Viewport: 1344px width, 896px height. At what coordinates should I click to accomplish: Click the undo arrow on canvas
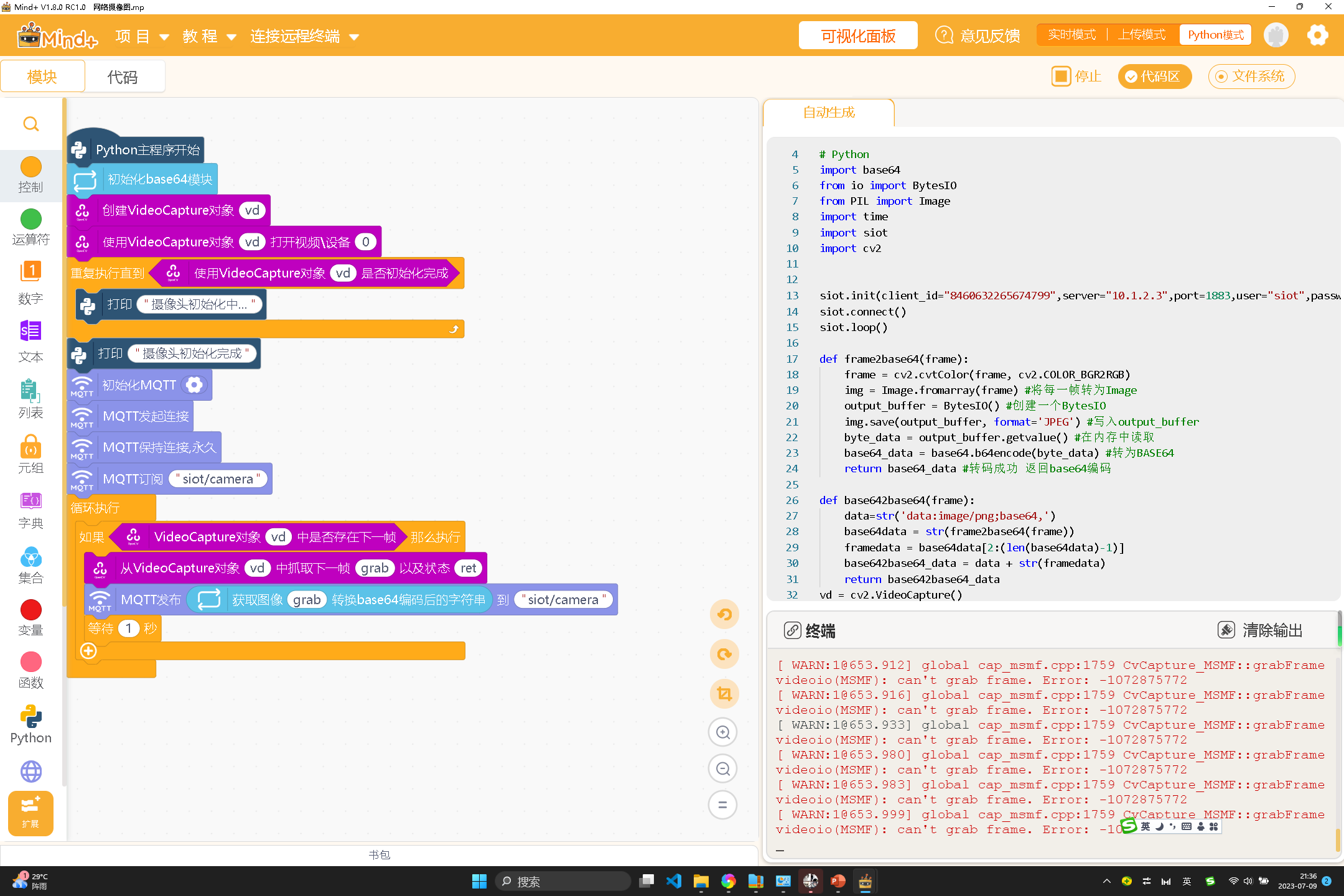pos(724,615)
